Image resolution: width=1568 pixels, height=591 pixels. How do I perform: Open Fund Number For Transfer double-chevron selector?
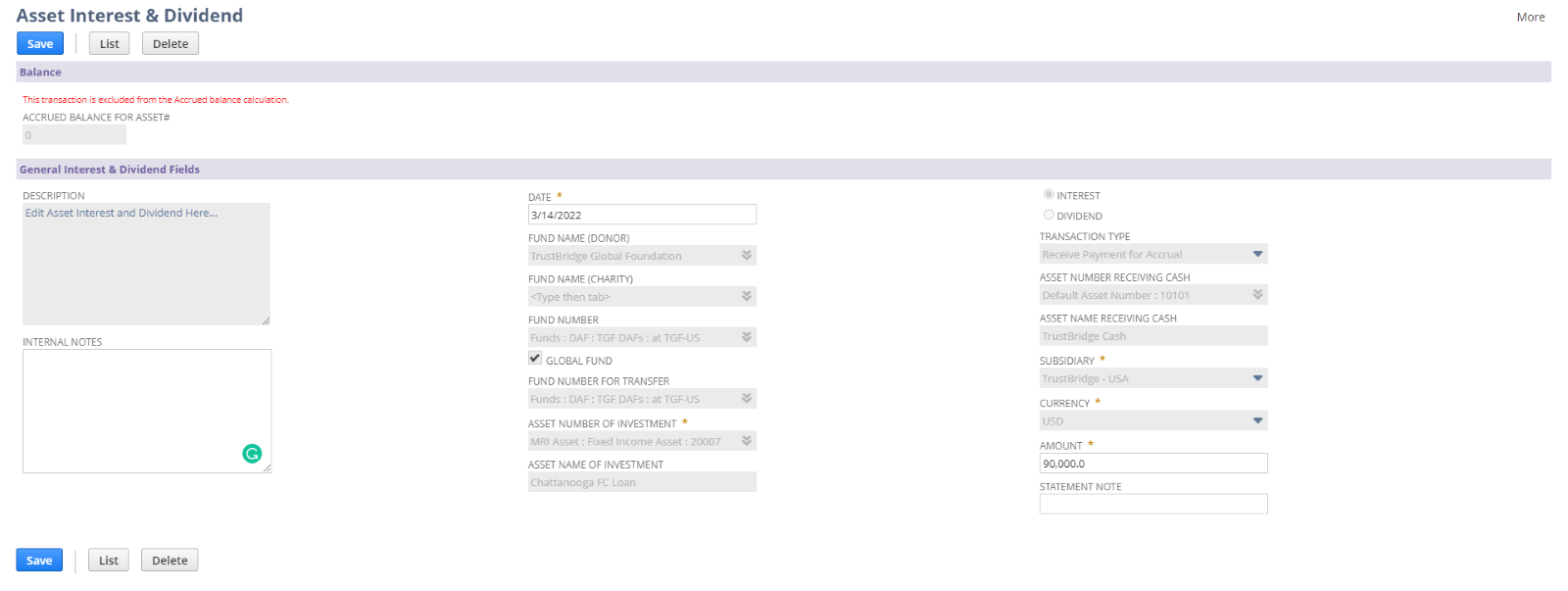coord(747,399)
